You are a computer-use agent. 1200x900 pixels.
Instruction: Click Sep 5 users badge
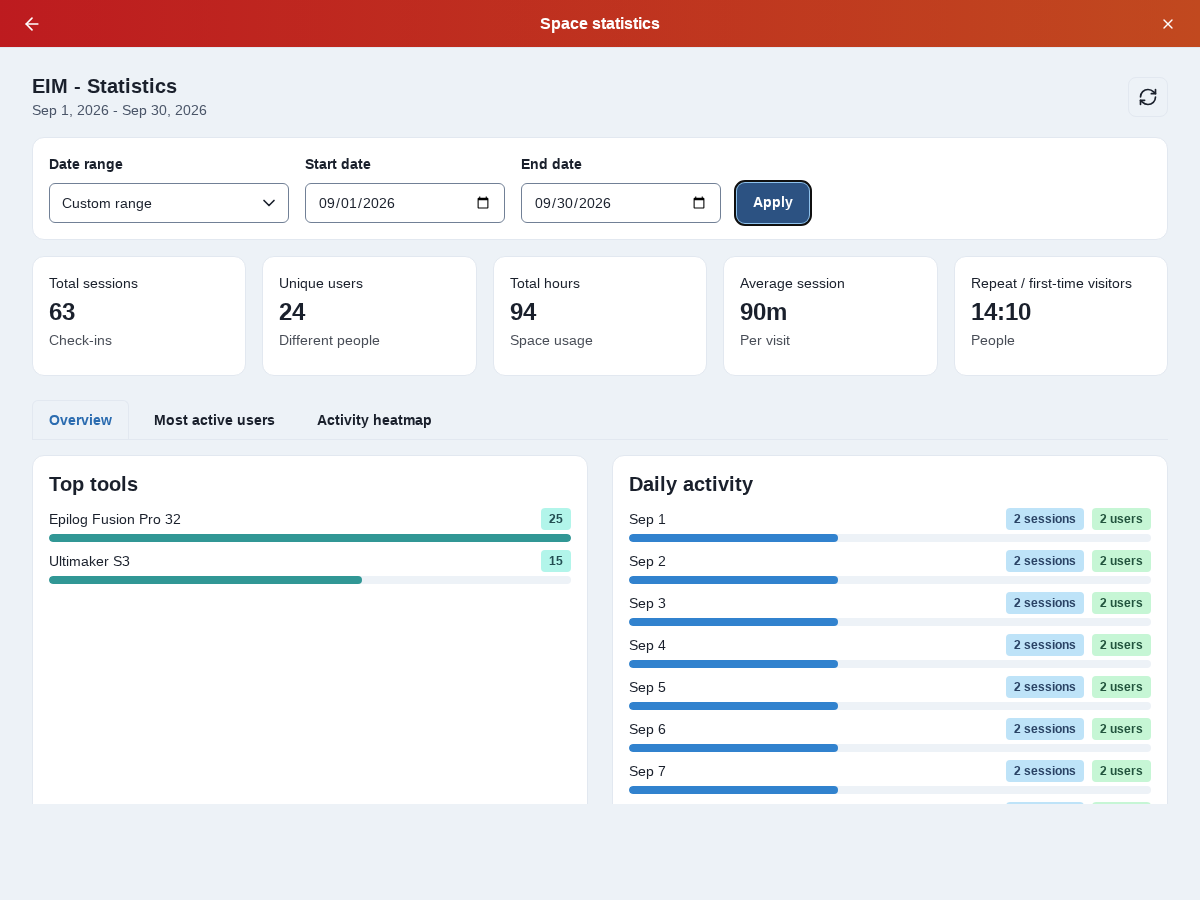coord(1121,687)
